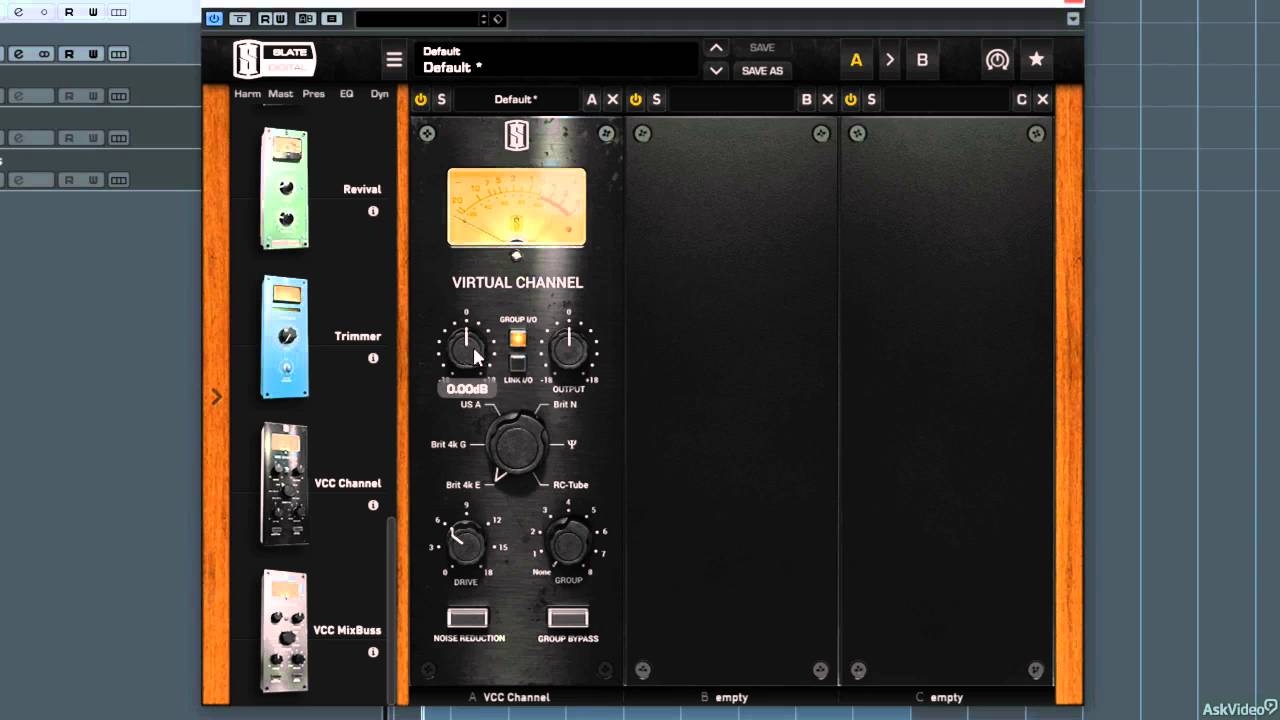Click the SAVE AS button
This screenshot has height=720, width=1280.
pyautogui.click(x=762, y=71)
